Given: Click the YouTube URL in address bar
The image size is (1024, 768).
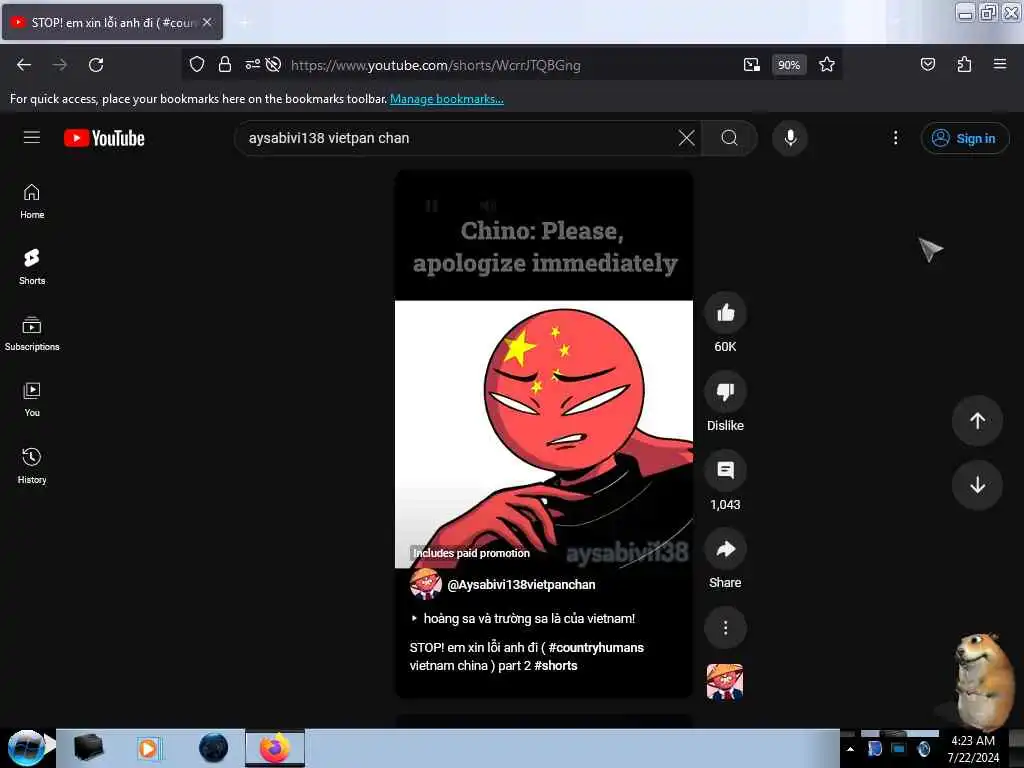Looking at the screenshot, I should 436,65.
